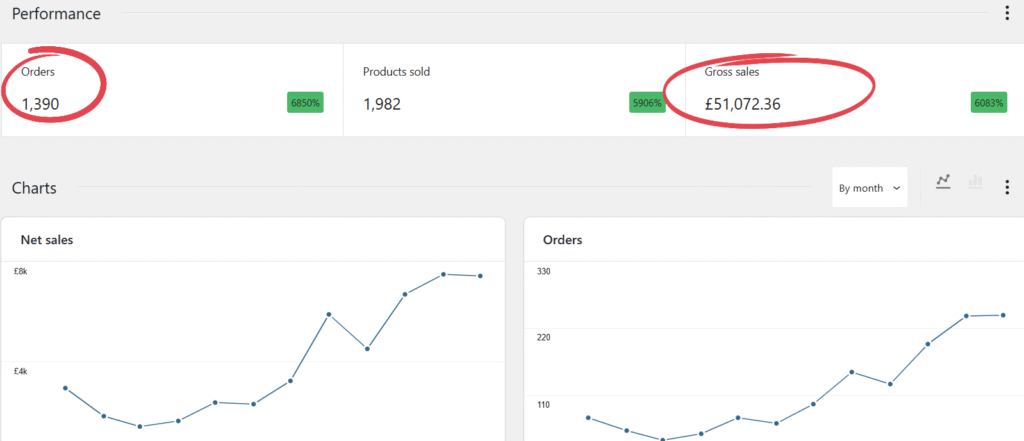
Task: Select the highest Net sales data point
Action: (443, 274)
